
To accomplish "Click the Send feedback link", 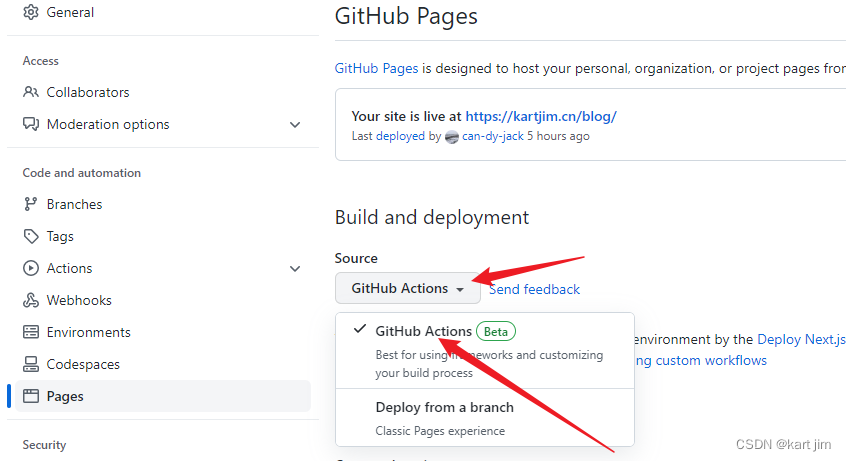I will click(534, 289).
